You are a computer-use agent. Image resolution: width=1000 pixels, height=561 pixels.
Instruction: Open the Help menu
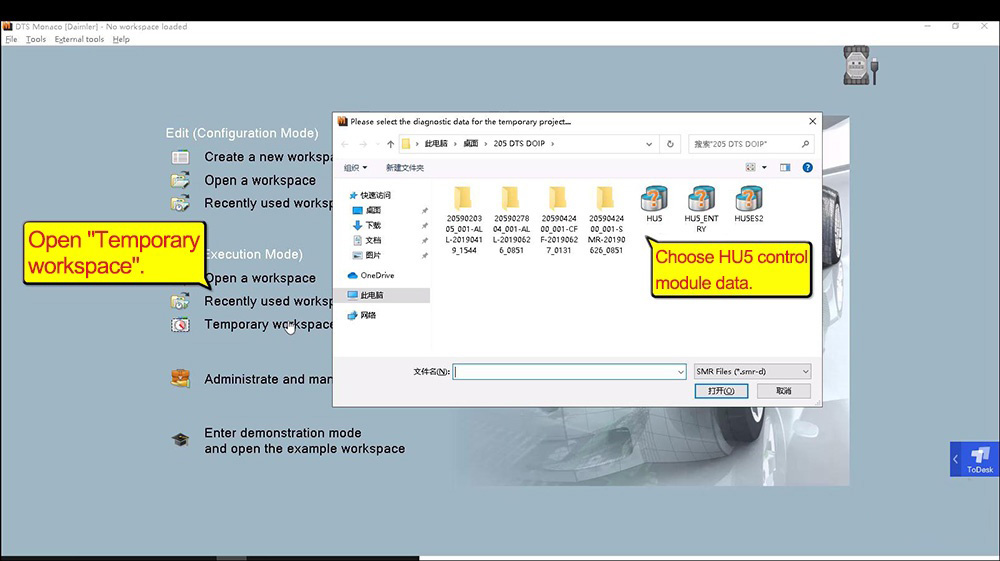[x=121, y=39]
